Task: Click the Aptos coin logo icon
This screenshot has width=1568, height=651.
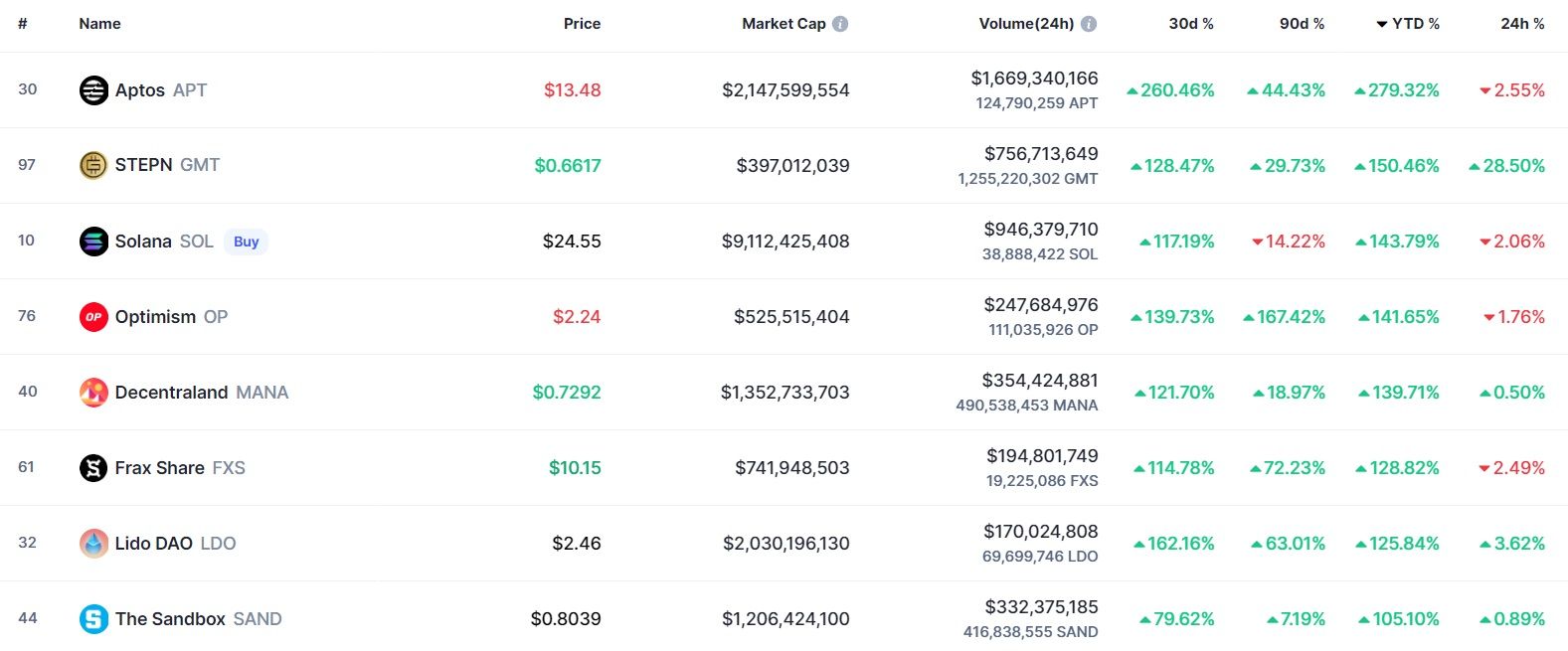Action: (93, 90)
